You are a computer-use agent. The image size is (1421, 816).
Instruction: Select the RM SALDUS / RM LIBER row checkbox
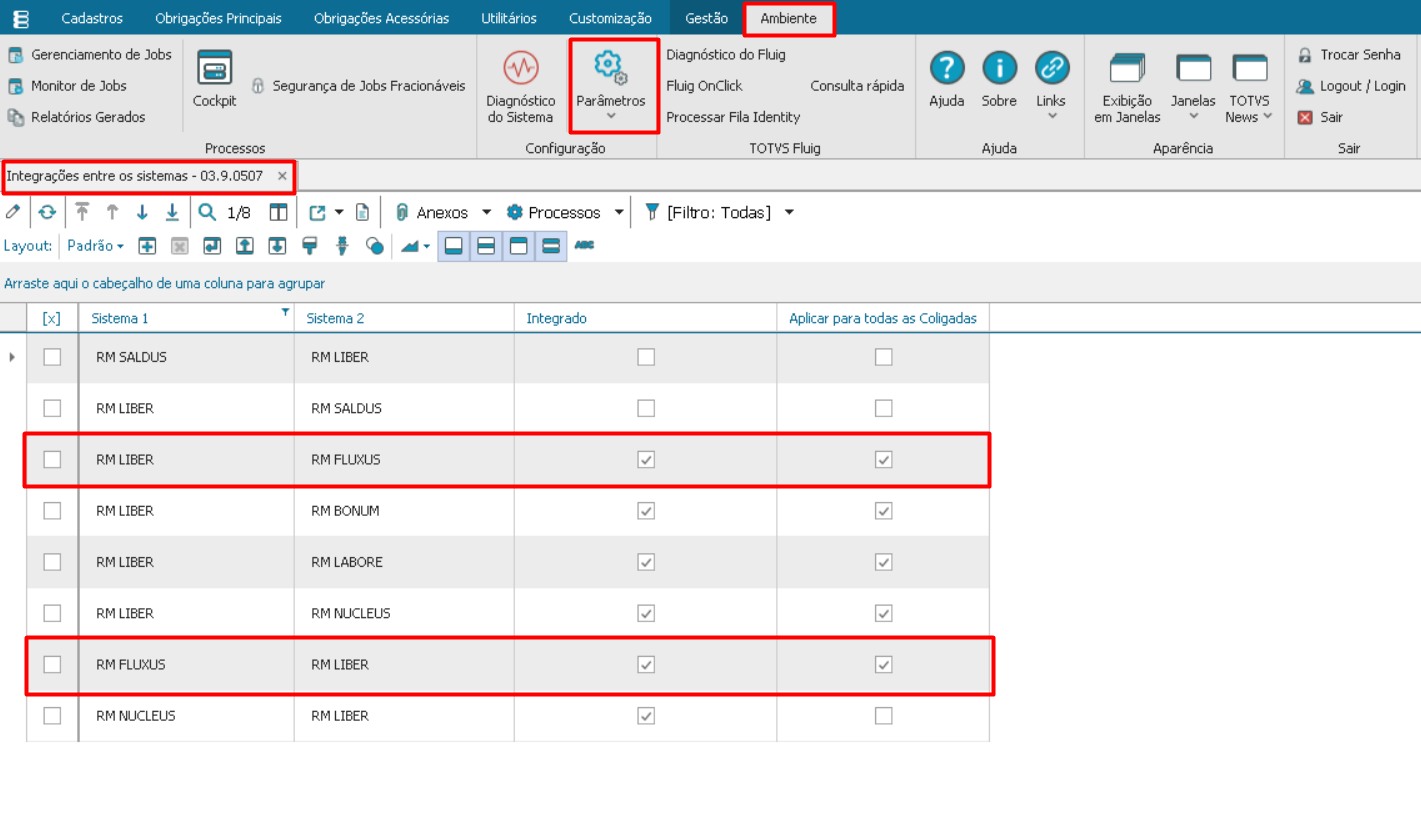point(52,357)
